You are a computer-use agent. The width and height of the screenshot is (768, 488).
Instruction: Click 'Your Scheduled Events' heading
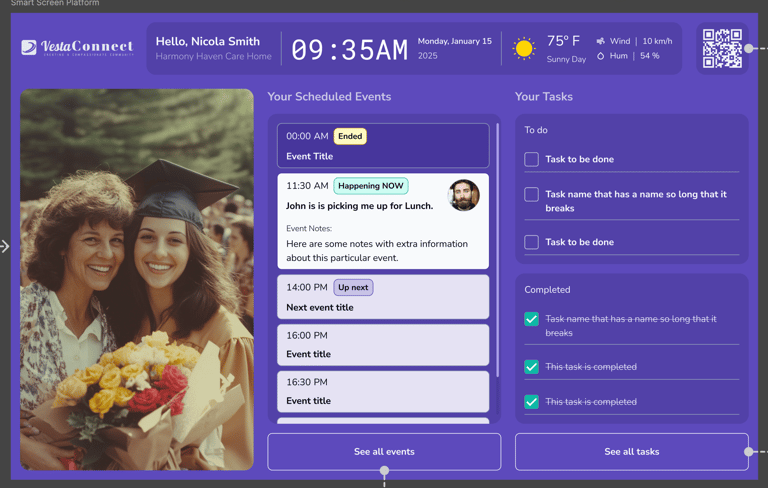329,97
